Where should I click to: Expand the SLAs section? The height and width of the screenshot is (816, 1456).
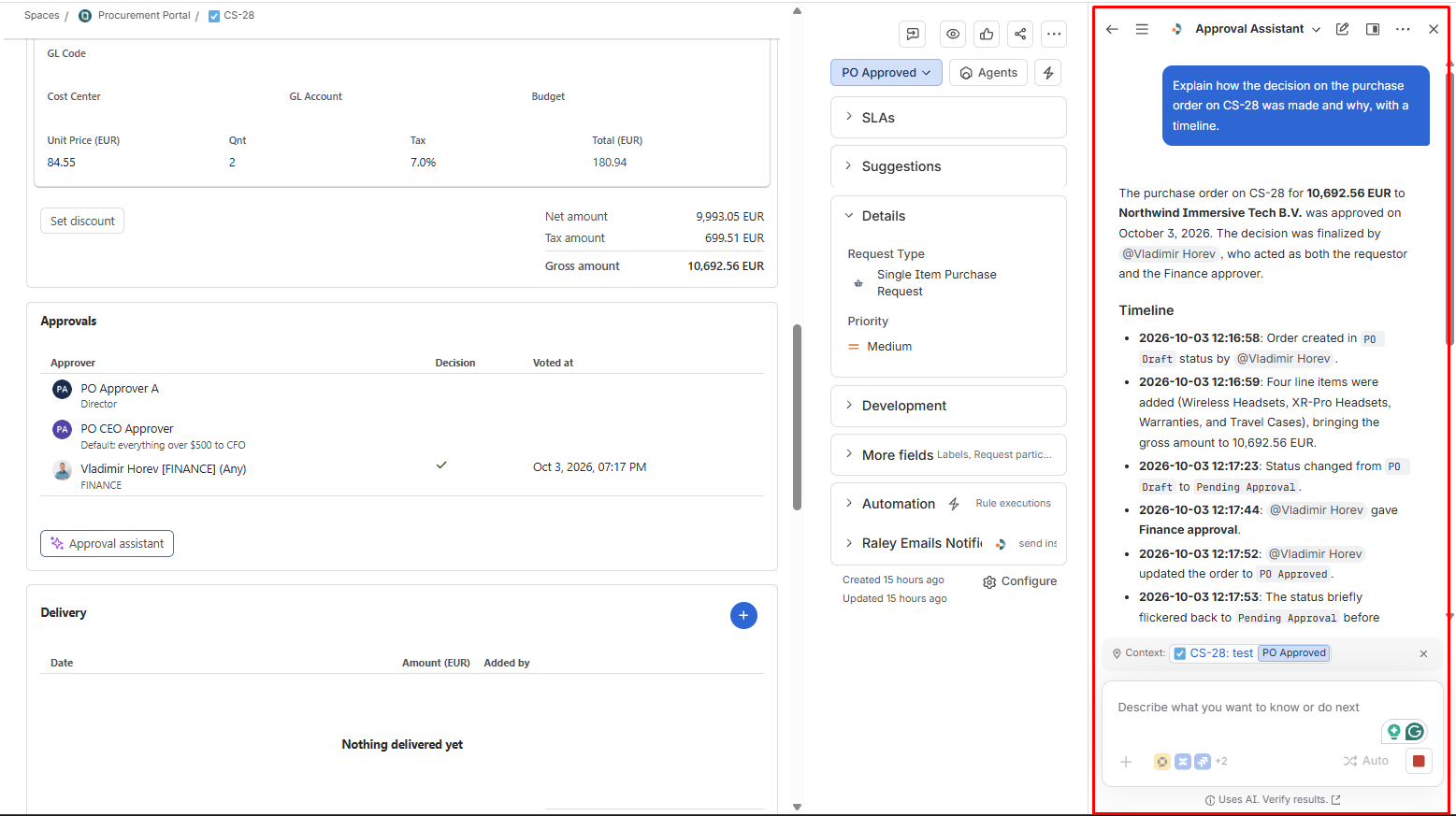pos(948,118)
